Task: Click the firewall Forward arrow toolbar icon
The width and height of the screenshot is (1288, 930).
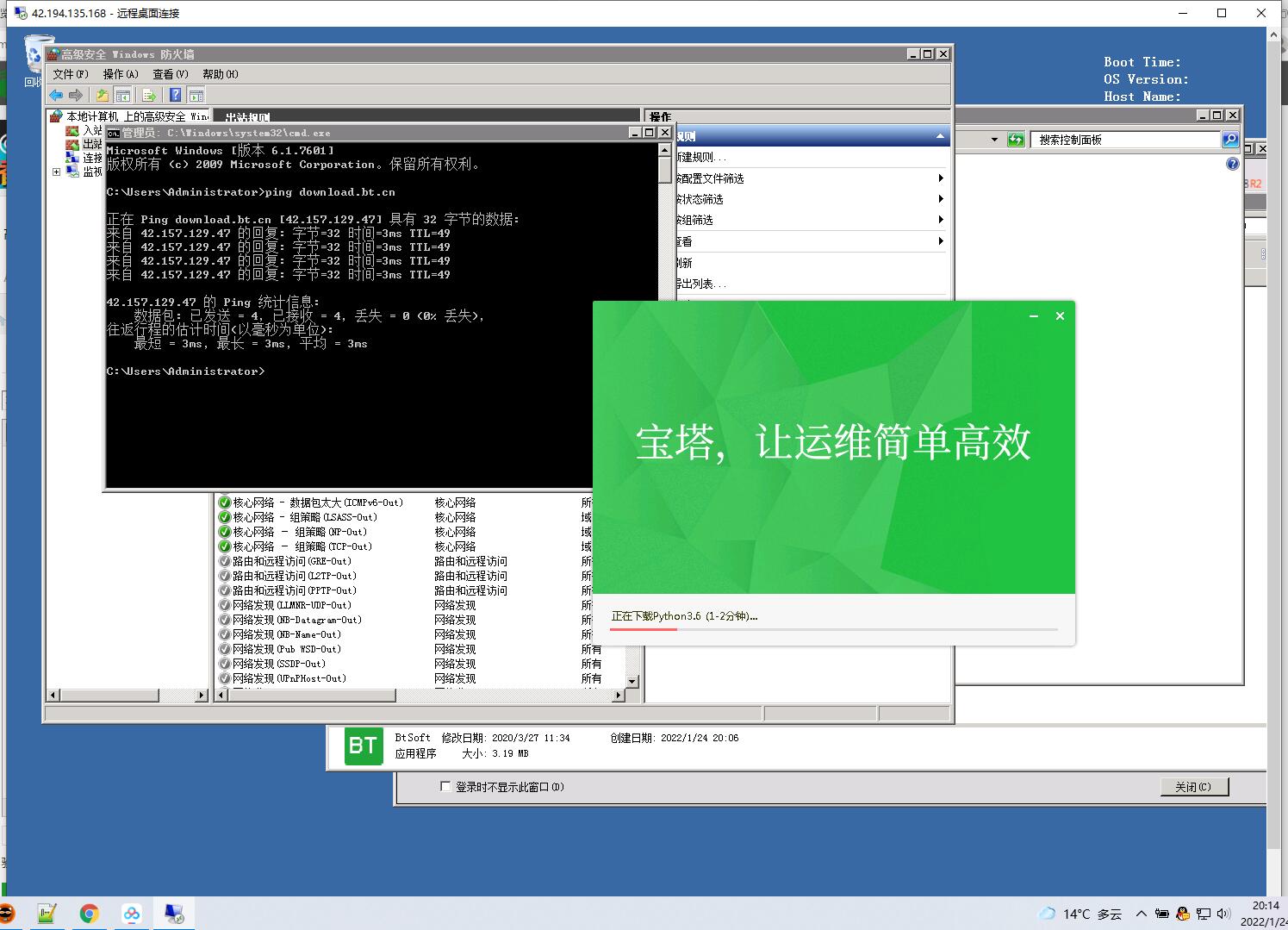Action: pos(76,95)
